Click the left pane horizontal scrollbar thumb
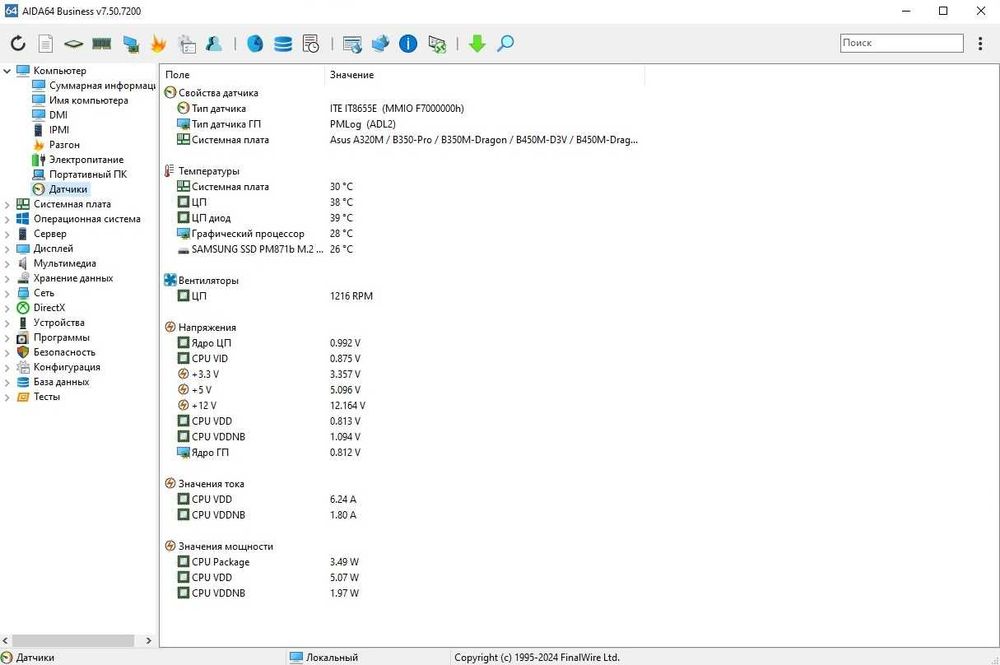The image size is (1000, 665). [x=73, y=640]
